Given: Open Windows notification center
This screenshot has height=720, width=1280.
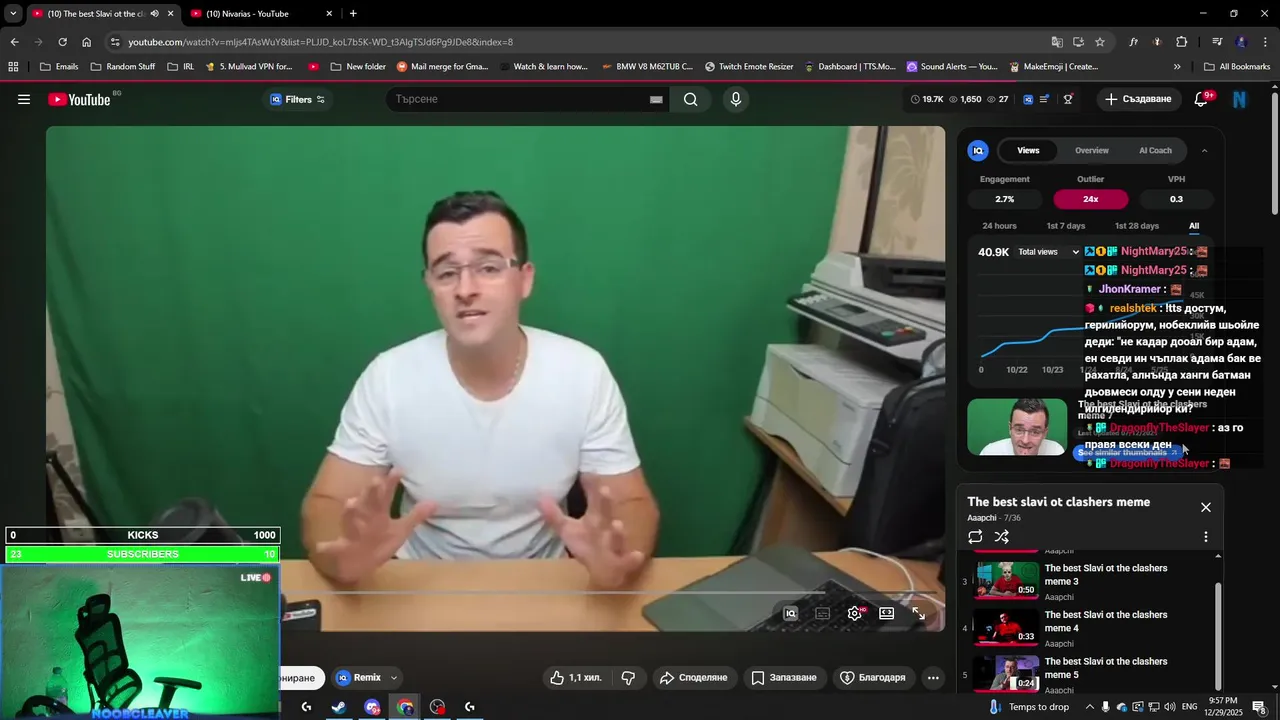Looking at the screenshot, I should (x=1259, y=707).
